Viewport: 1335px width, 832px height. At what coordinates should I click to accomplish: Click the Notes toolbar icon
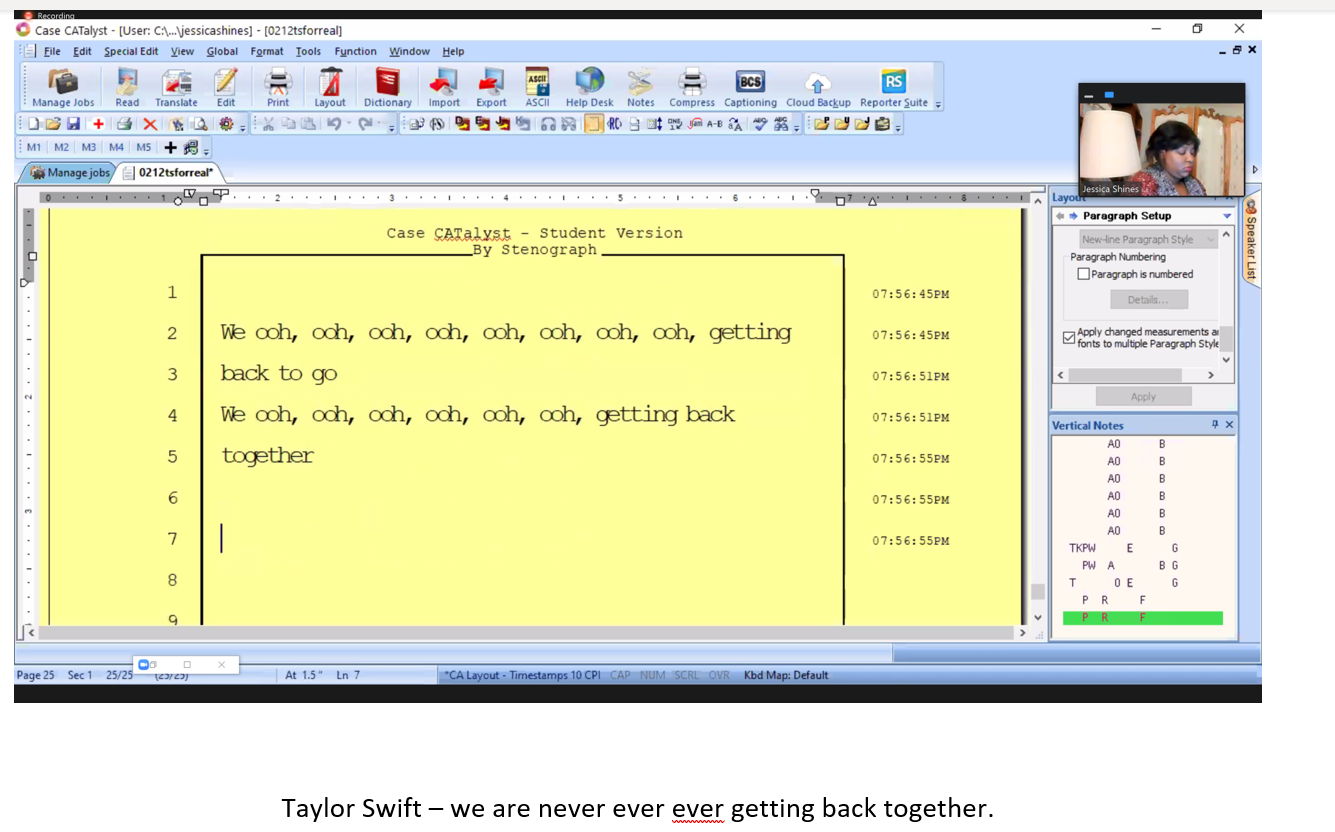(641, 88)
